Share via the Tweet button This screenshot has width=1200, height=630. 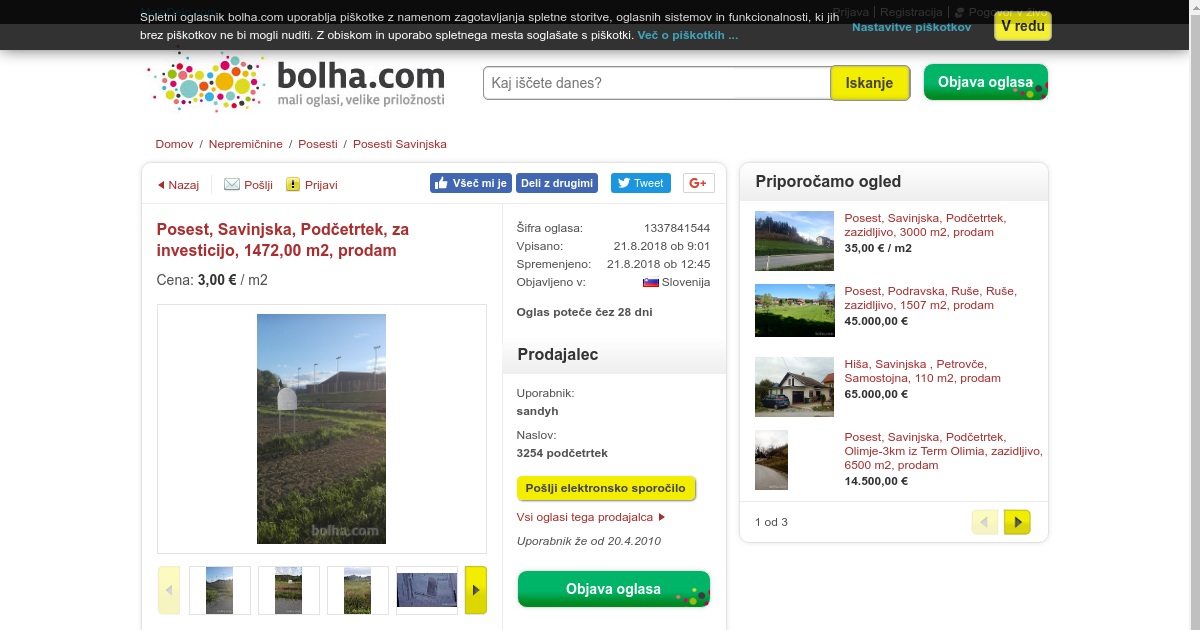coord(640,183)
